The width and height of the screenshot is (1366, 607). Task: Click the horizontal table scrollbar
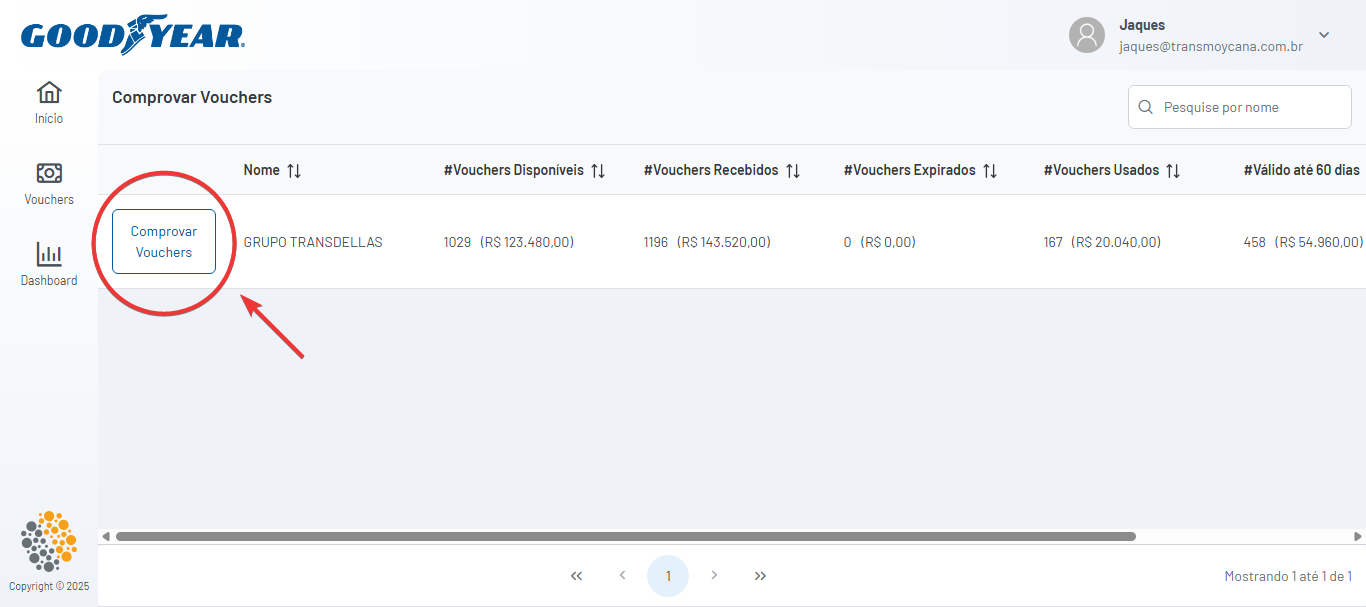(x=625, y=537)
